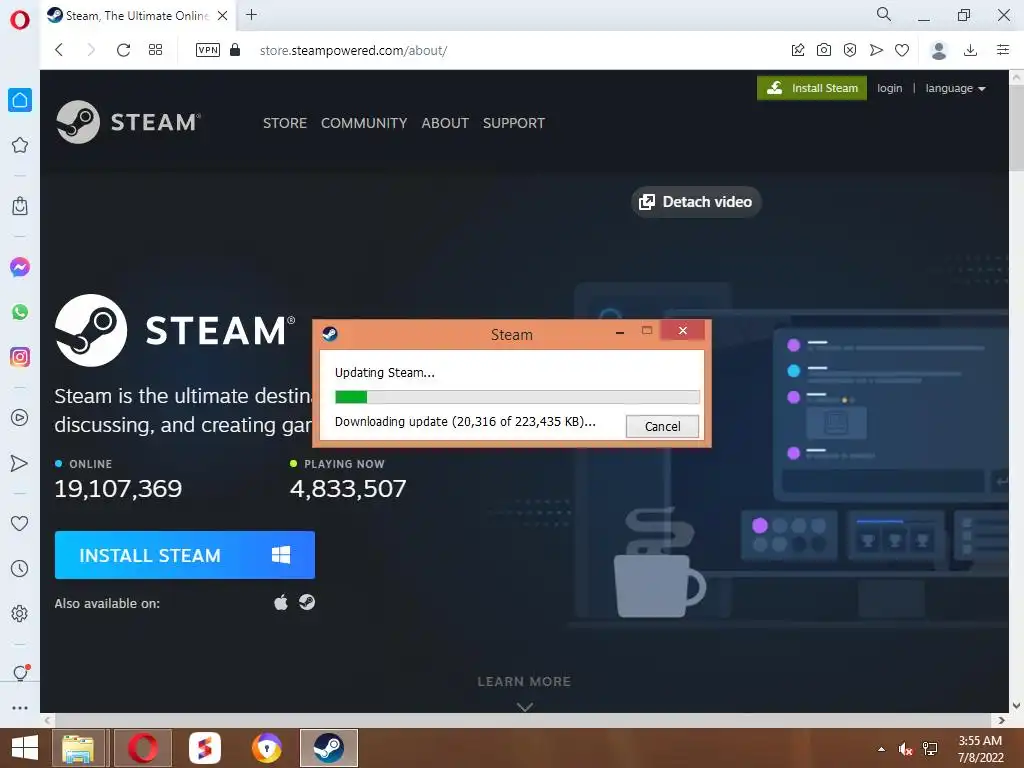The height and width of the screenshot is (768, 1024).
Task: Click the Updating Steam progress bar
Action: [517, 397]
